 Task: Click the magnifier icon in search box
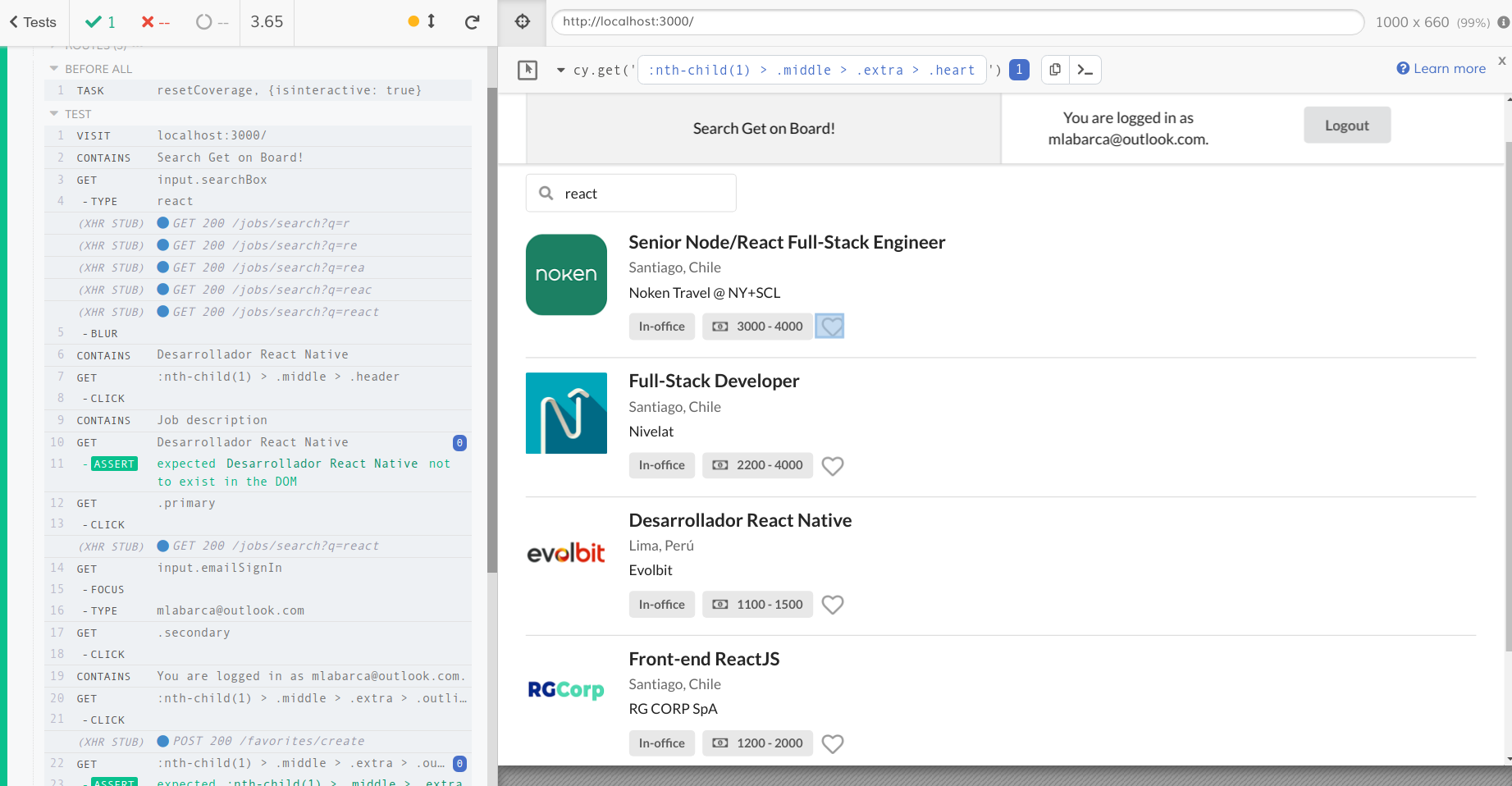tap(546, 193)
